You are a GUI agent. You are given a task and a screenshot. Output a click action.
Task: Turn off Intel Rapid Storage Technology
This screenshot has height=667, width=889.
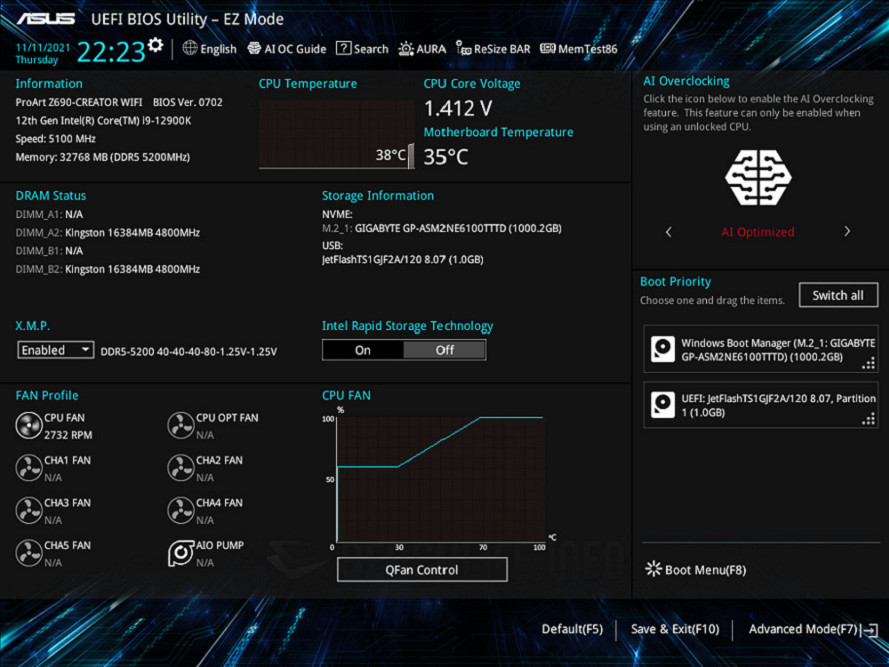point(445,350)
